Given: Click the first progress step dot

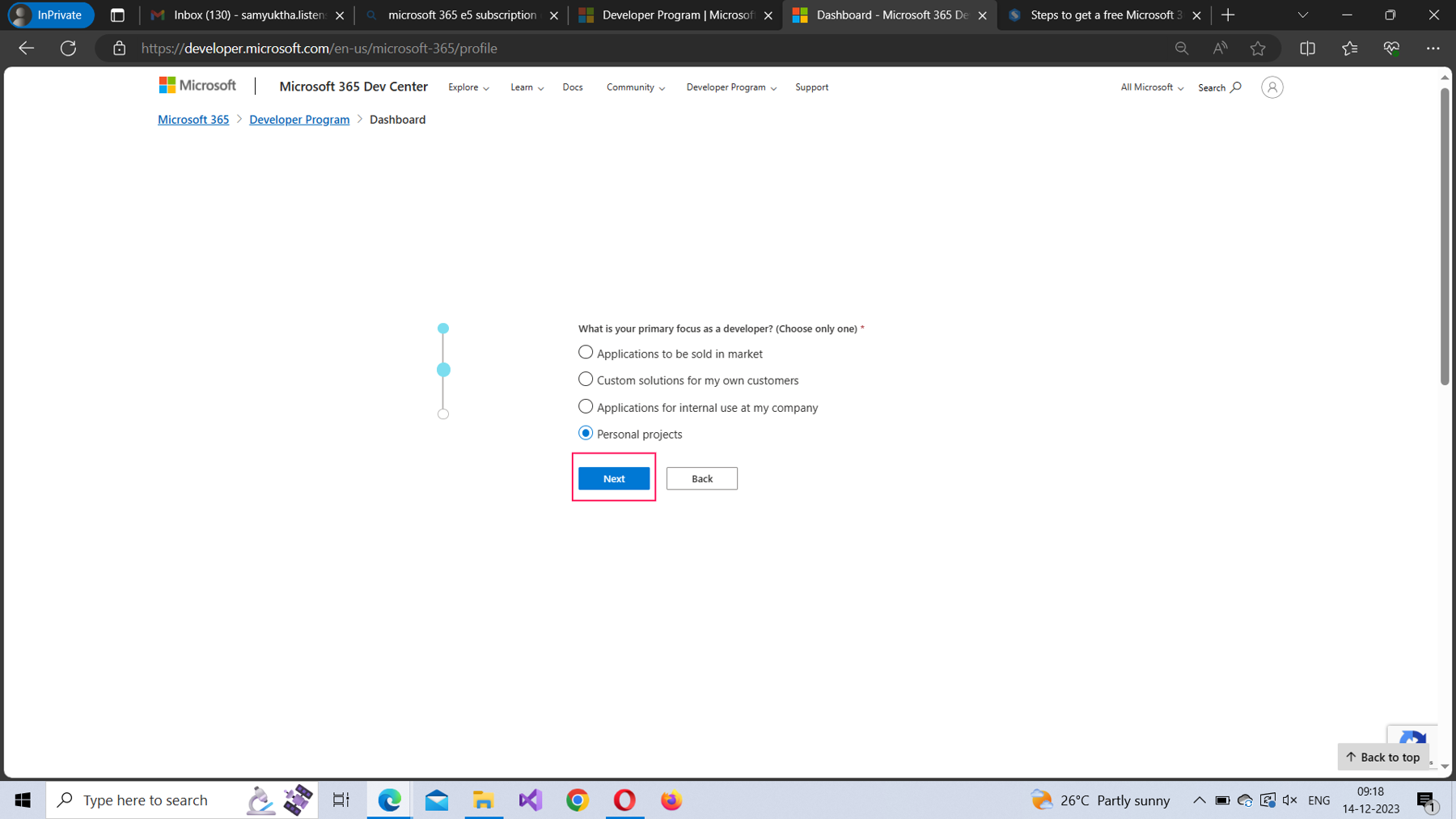Looking at the screenshot, I should click(443, 329).
